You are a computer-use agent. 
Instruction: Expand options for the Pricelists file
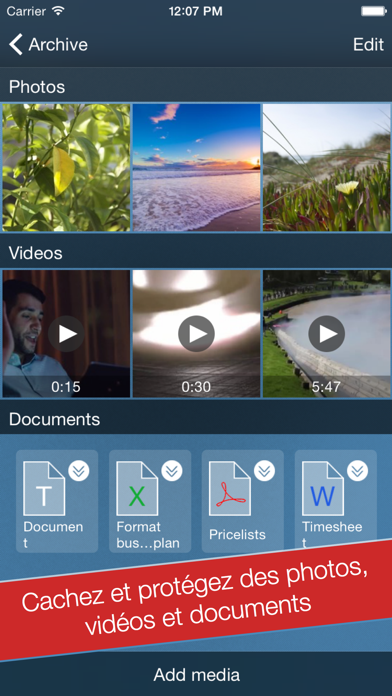[x=265, y=471]
